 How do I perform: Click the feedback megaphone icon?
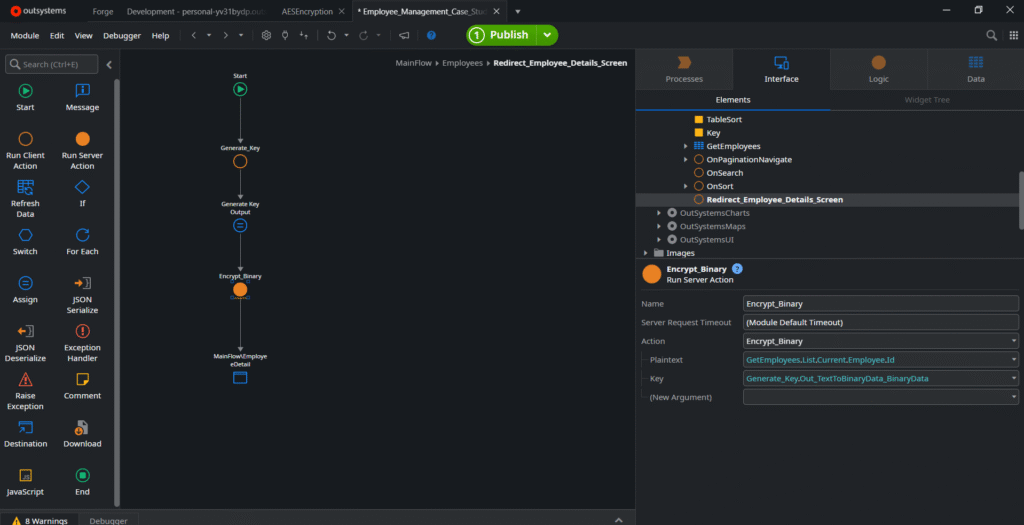tap(404, 35)
